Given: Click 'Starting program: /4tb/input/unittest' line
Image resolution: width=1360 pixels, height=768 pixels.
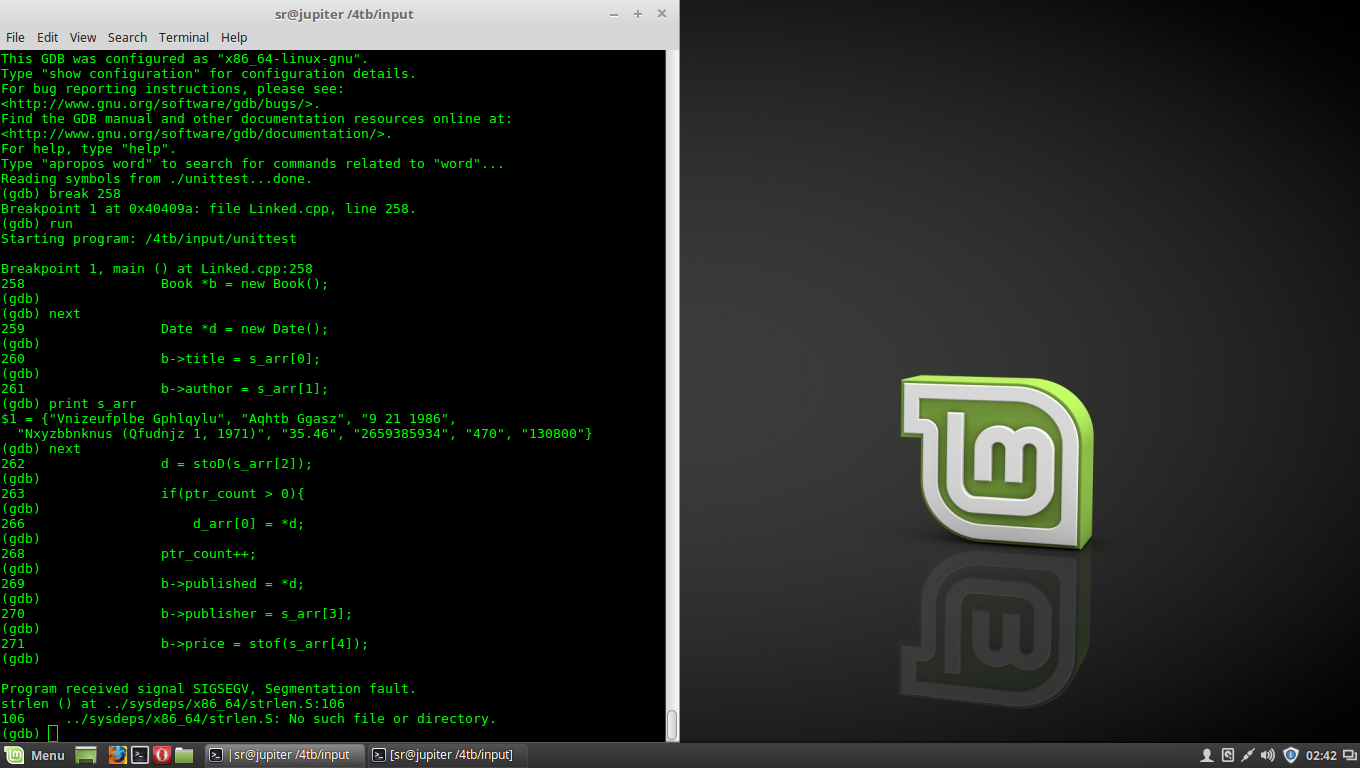Looking at the screenshot, I should pos(148,239).
